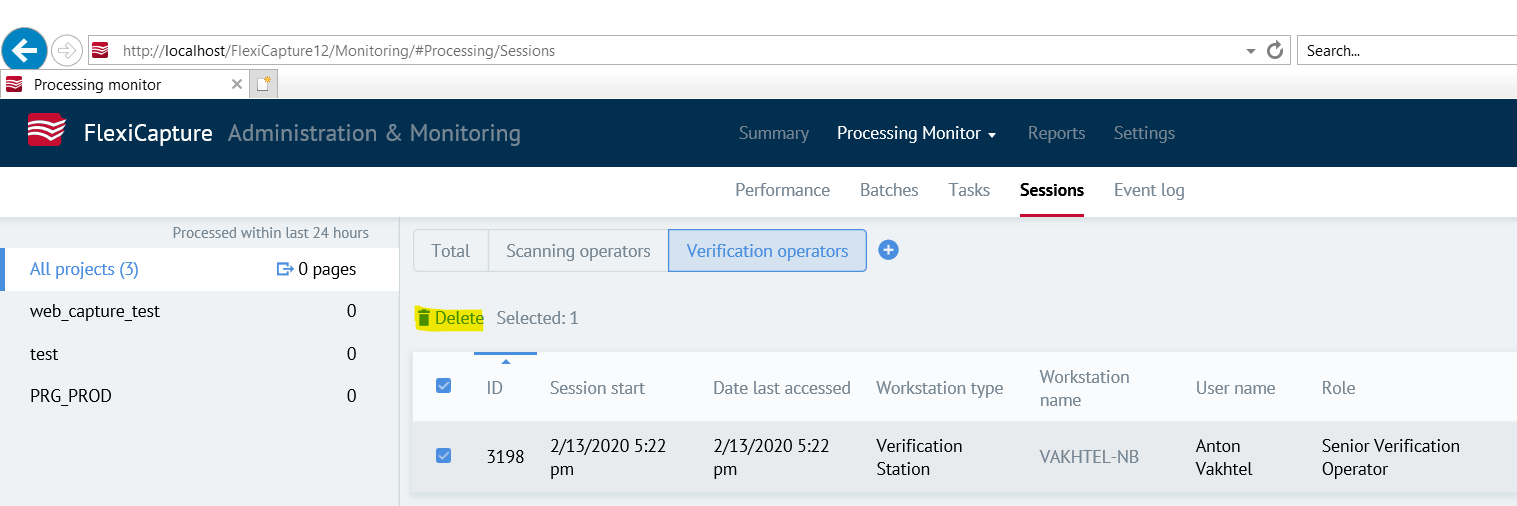Click the Selected: 1 counter text
Screen dimensions: 1517x506
pyautogui.click(x=537, y=318)
